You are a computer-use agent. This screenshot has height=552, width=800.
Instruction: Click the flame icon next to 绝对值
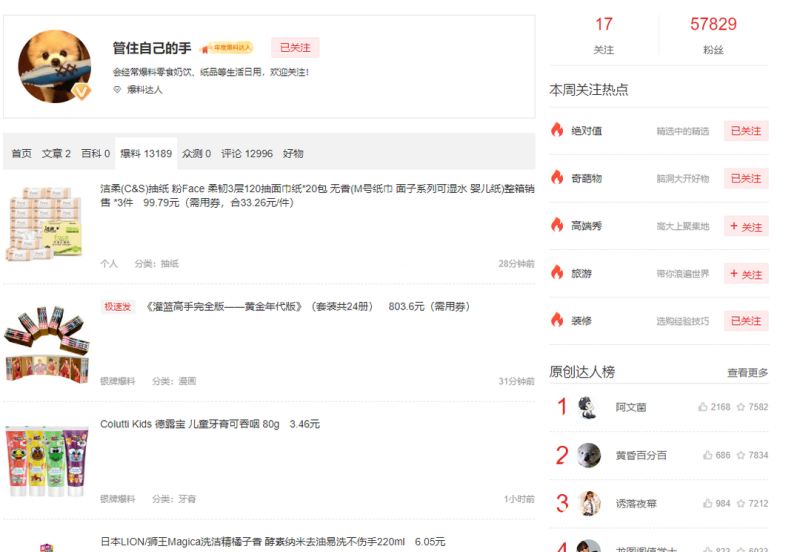557,130
